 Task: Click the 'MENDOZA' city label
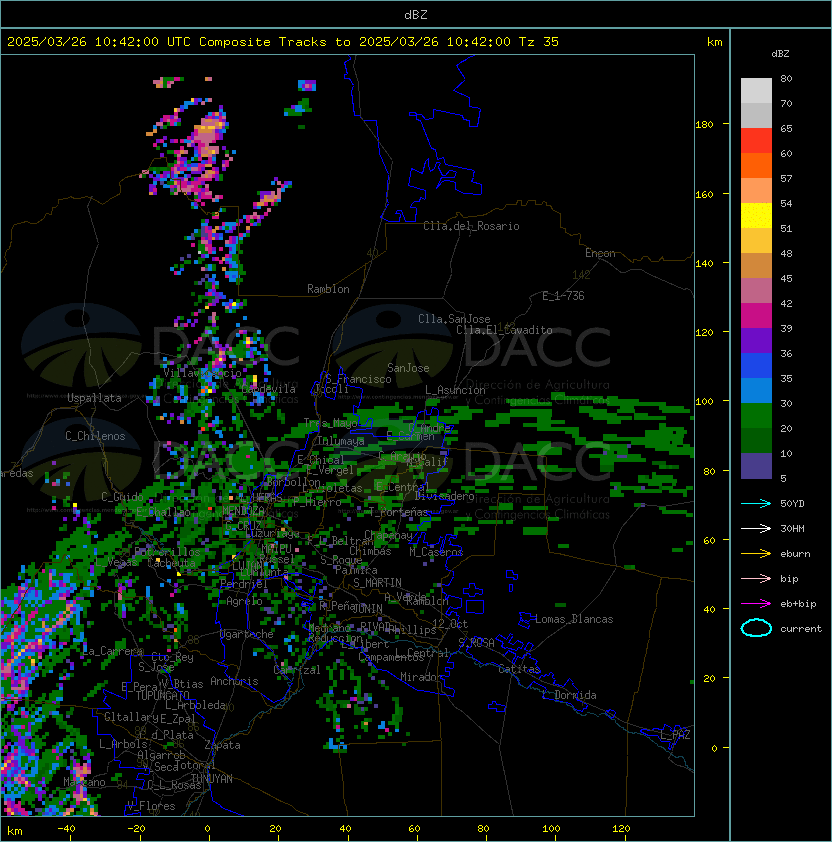(243, 510)
